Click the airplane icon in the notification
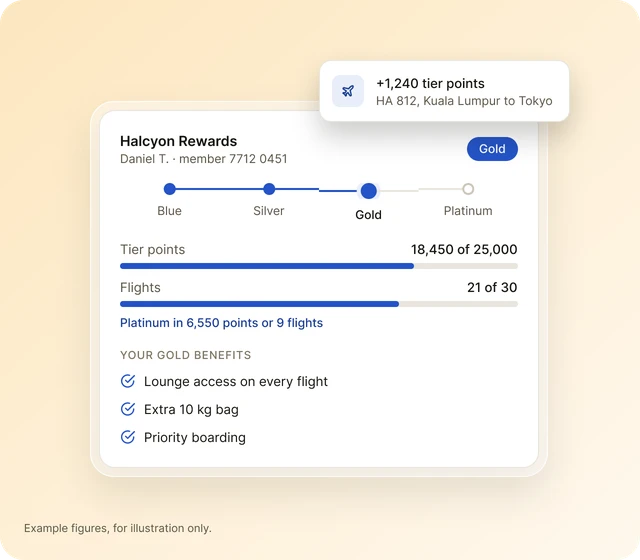Viewport: 640px width, 560px height. click(348, 91)
